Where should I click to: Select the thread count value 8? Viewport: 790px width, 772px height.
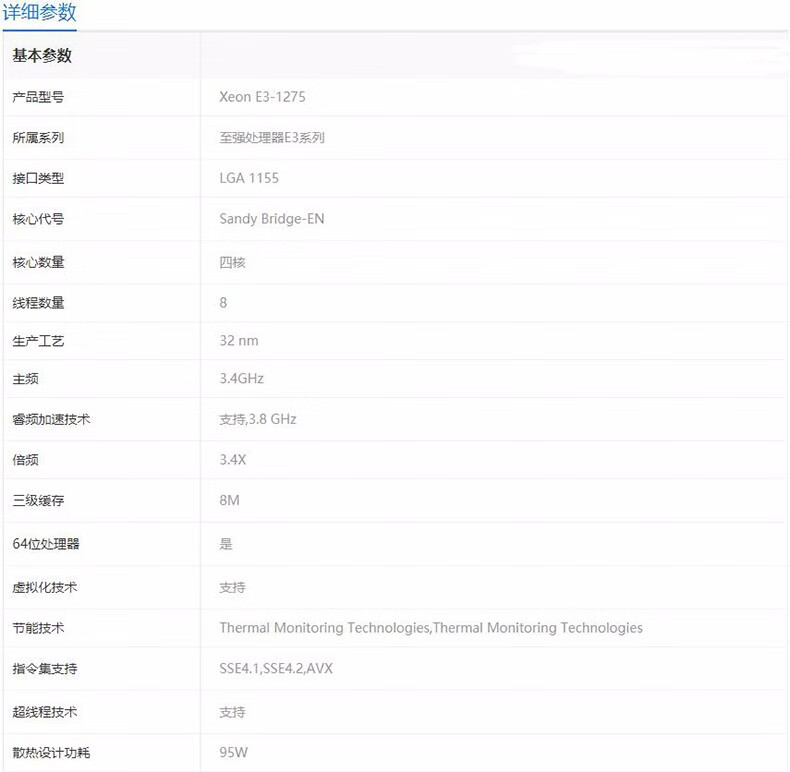click(223, 302)
